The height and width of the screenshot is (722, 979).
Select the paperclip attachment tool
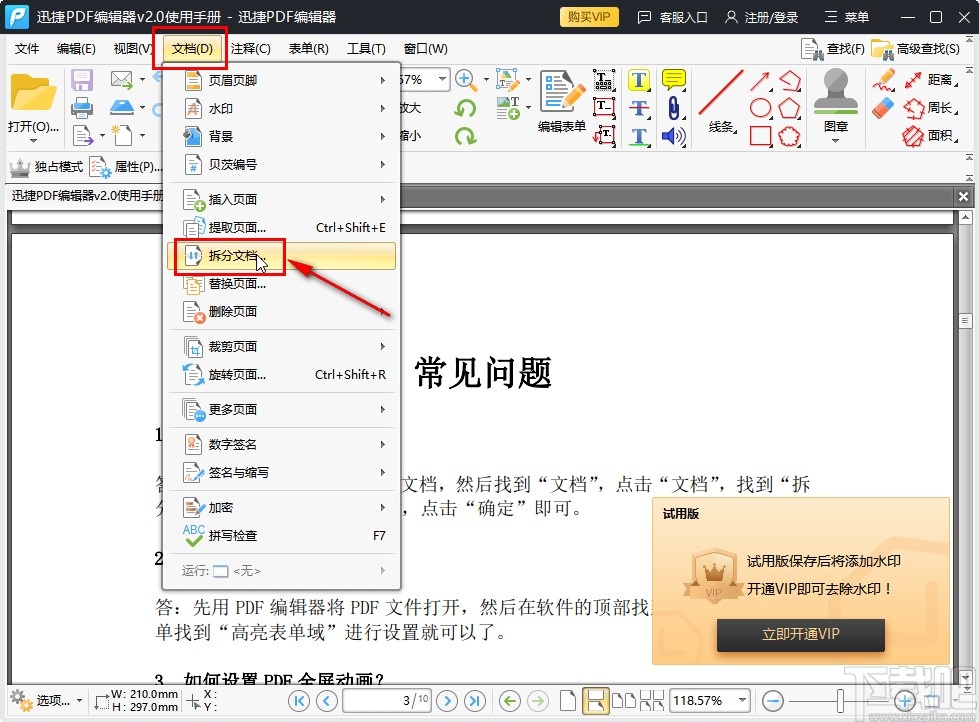coord(674,108)
